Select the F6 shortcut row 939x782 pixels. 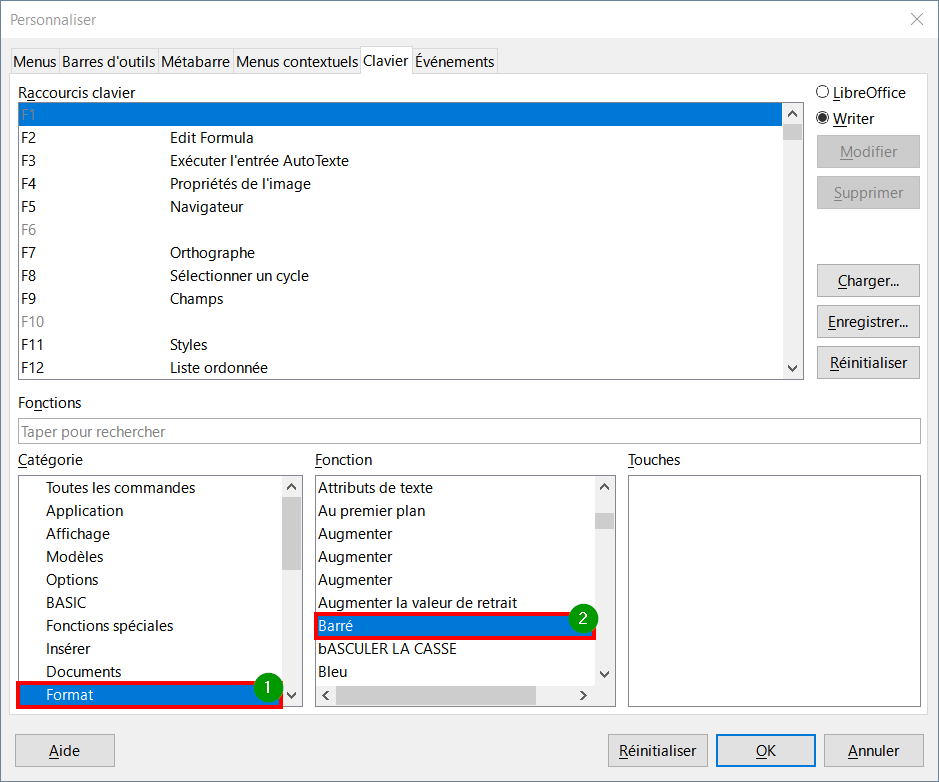click(400, 230)
